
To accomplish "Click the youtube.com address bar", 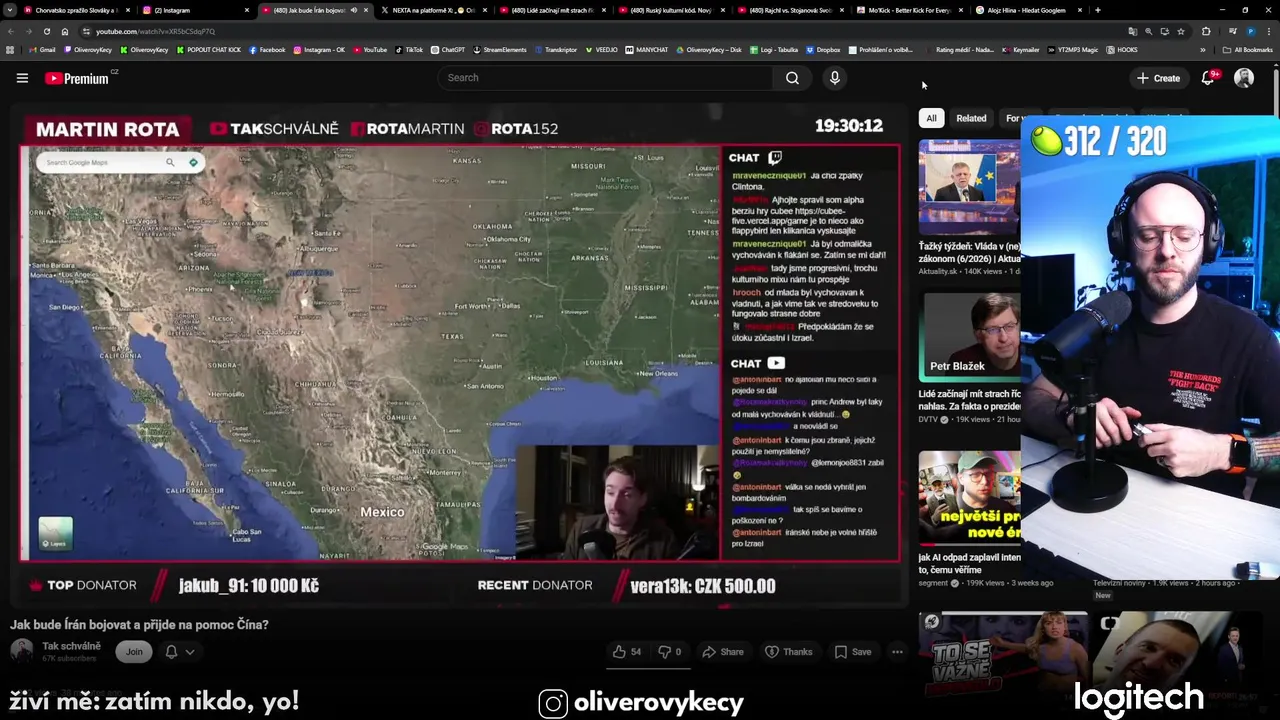I will [x=600, y=31].
